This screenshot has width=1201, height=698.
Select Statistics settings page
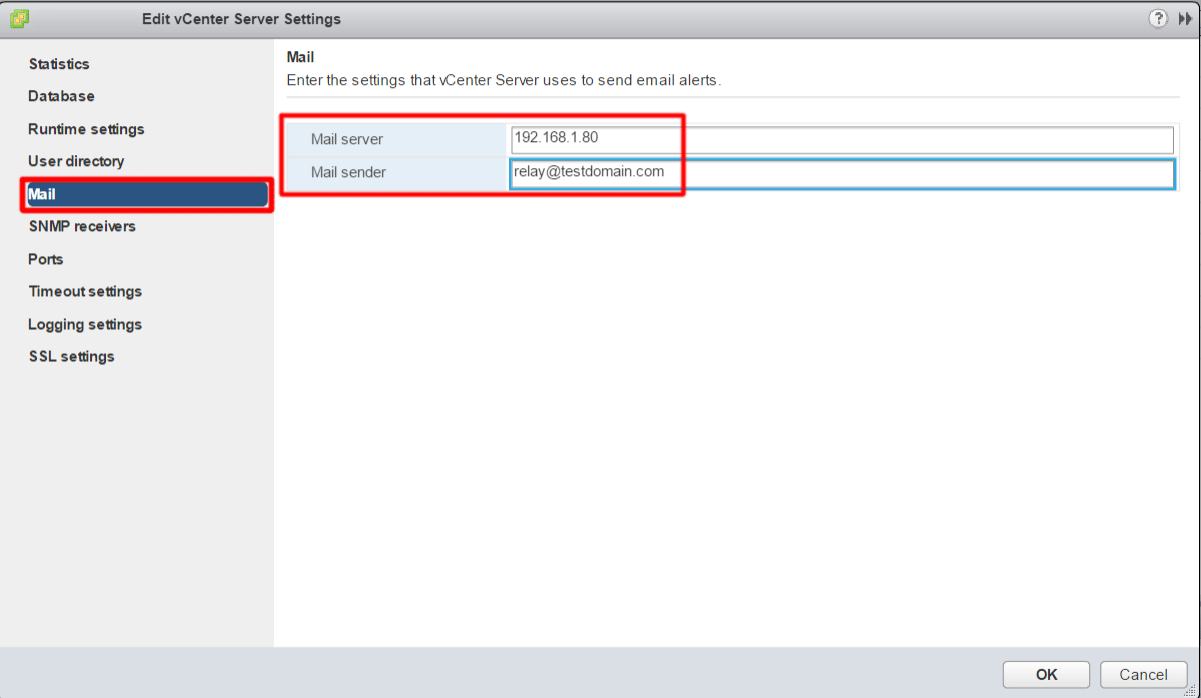pyautogui.click(x=59, y=63)
